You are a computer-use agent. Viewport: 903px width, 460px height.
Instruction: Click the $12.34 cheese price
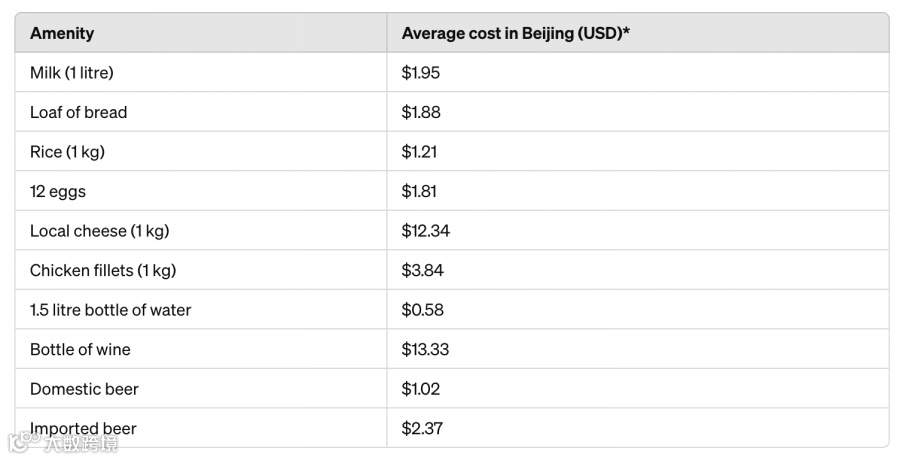click(x=426, y=231)
